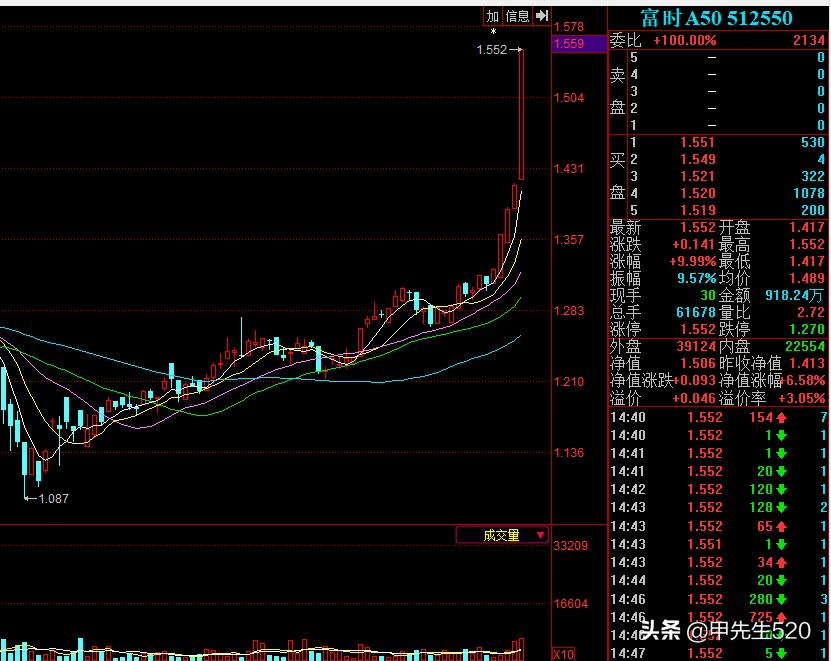Select the 14:43 tick with volume 128
The image size is (831, 661).
point(719,507)
